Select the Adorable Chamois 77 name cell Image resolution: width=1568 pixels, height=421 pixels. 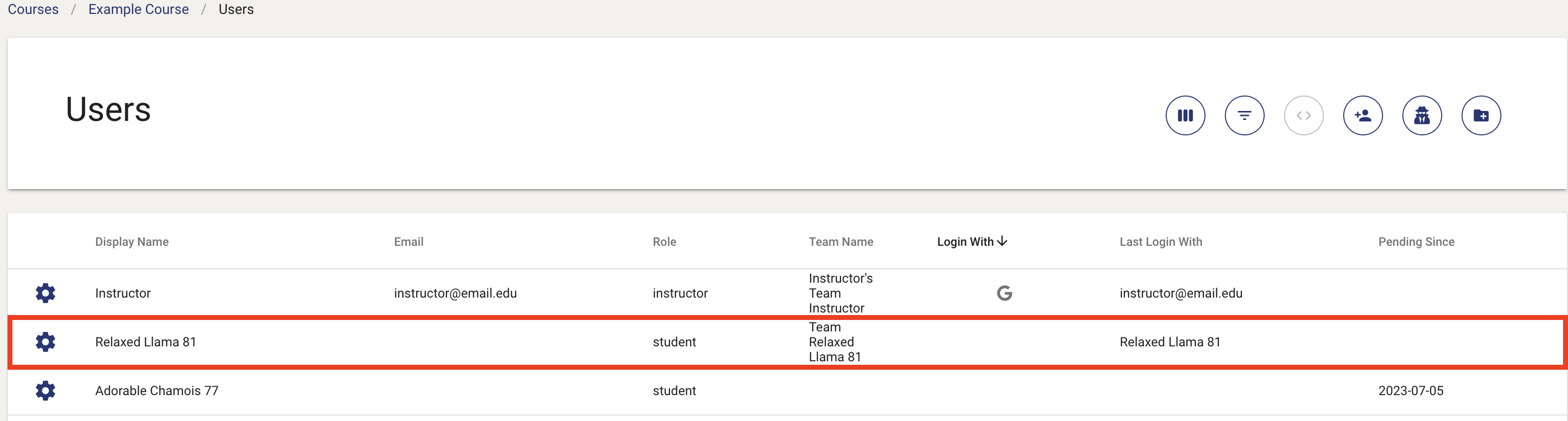(157, 391)
